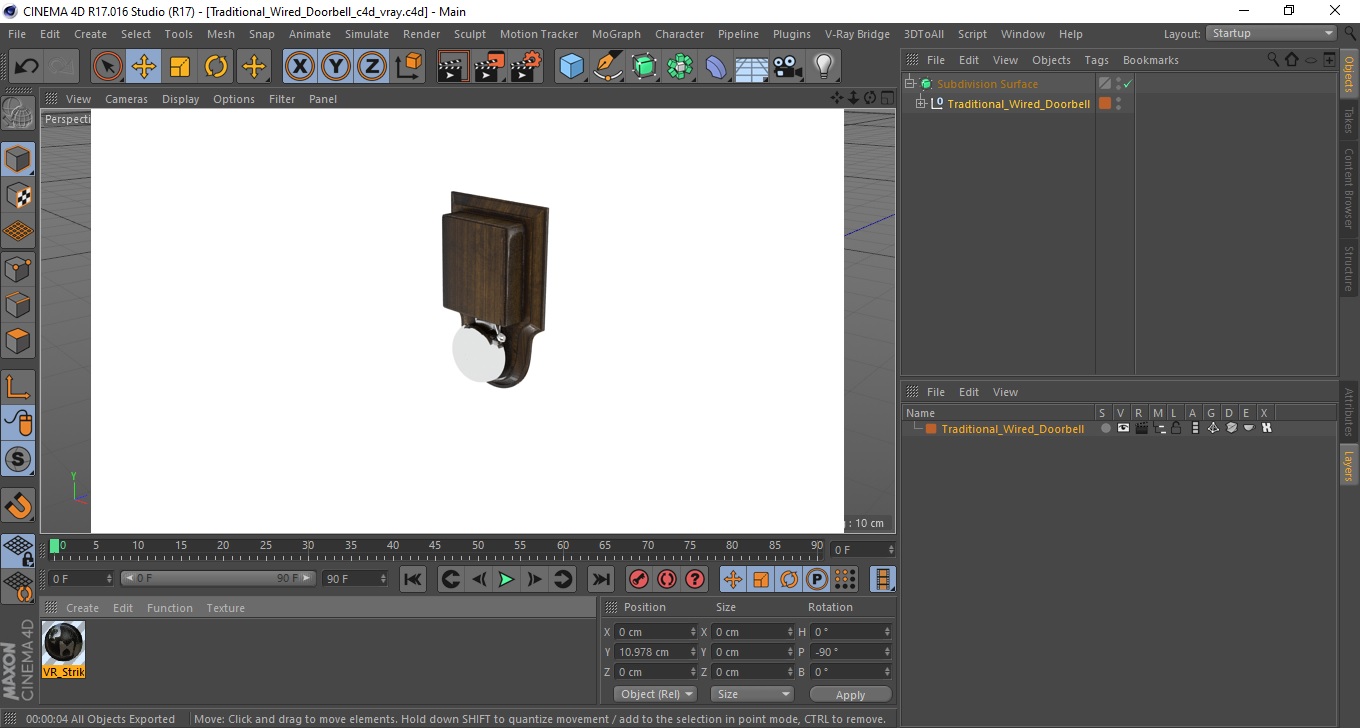Viewport: 1360px width, 728px height.
Task: Open viewport Cameras menu
Action: click(x=126, y=99)
